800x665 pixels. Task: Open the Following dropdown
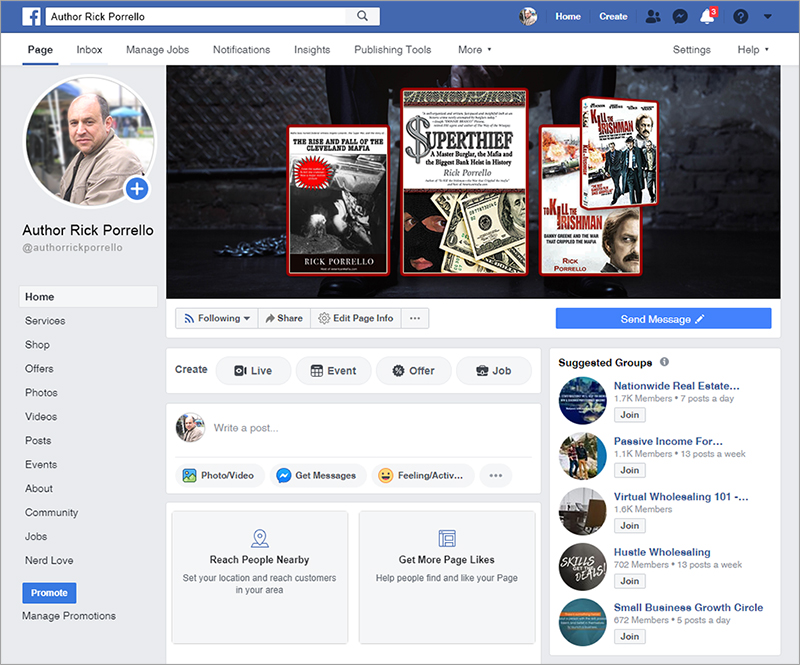click(216, 318)
